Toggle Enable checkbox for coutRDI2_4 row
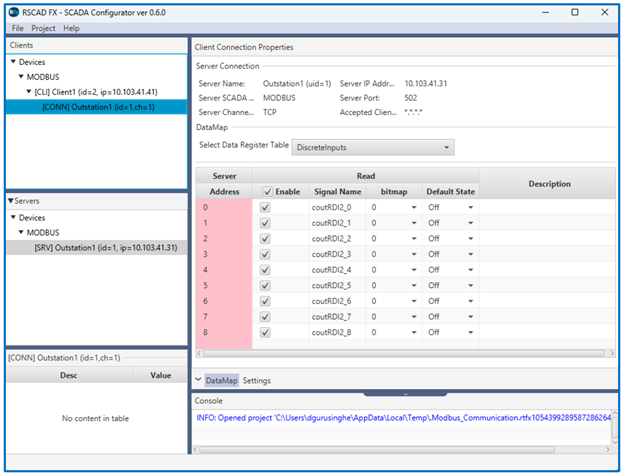The image size is (624, 475). pos(266,270)
